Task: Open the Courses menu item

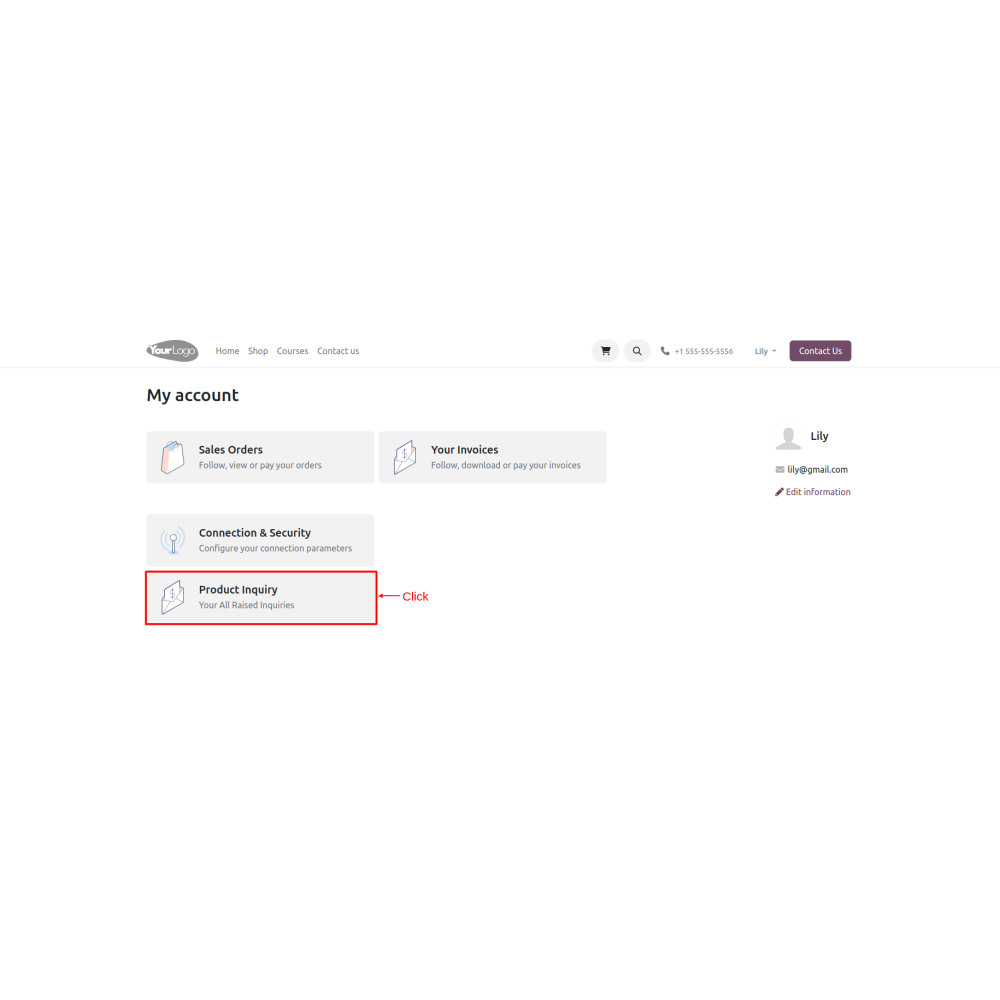Action: [x=292, y=351]
